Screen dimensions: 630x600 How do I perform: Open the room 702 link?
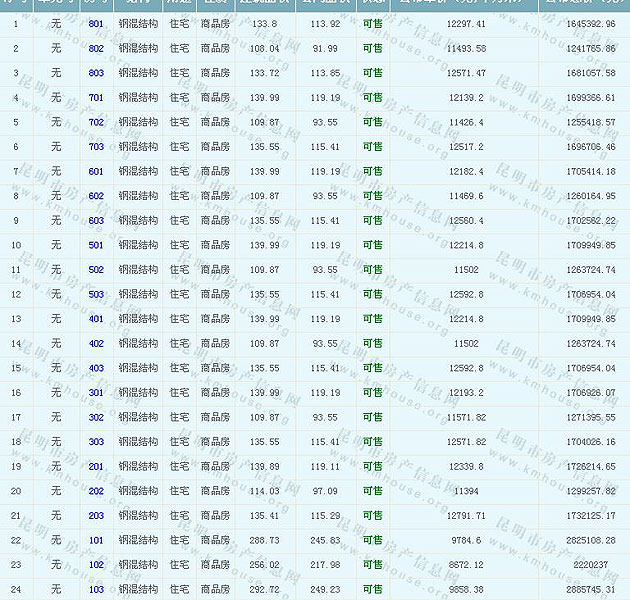(96, 122)
